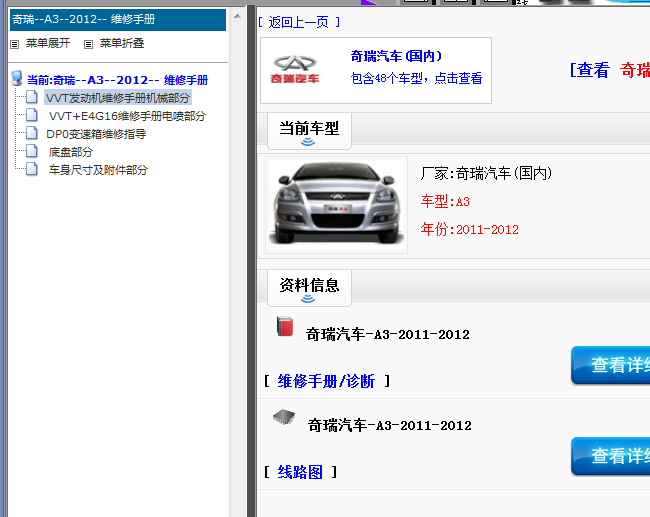Click the 厂家:奇瑞汽车(国内) text
Image resolution: width=650 pixels, height=517 pixels.
486,173
